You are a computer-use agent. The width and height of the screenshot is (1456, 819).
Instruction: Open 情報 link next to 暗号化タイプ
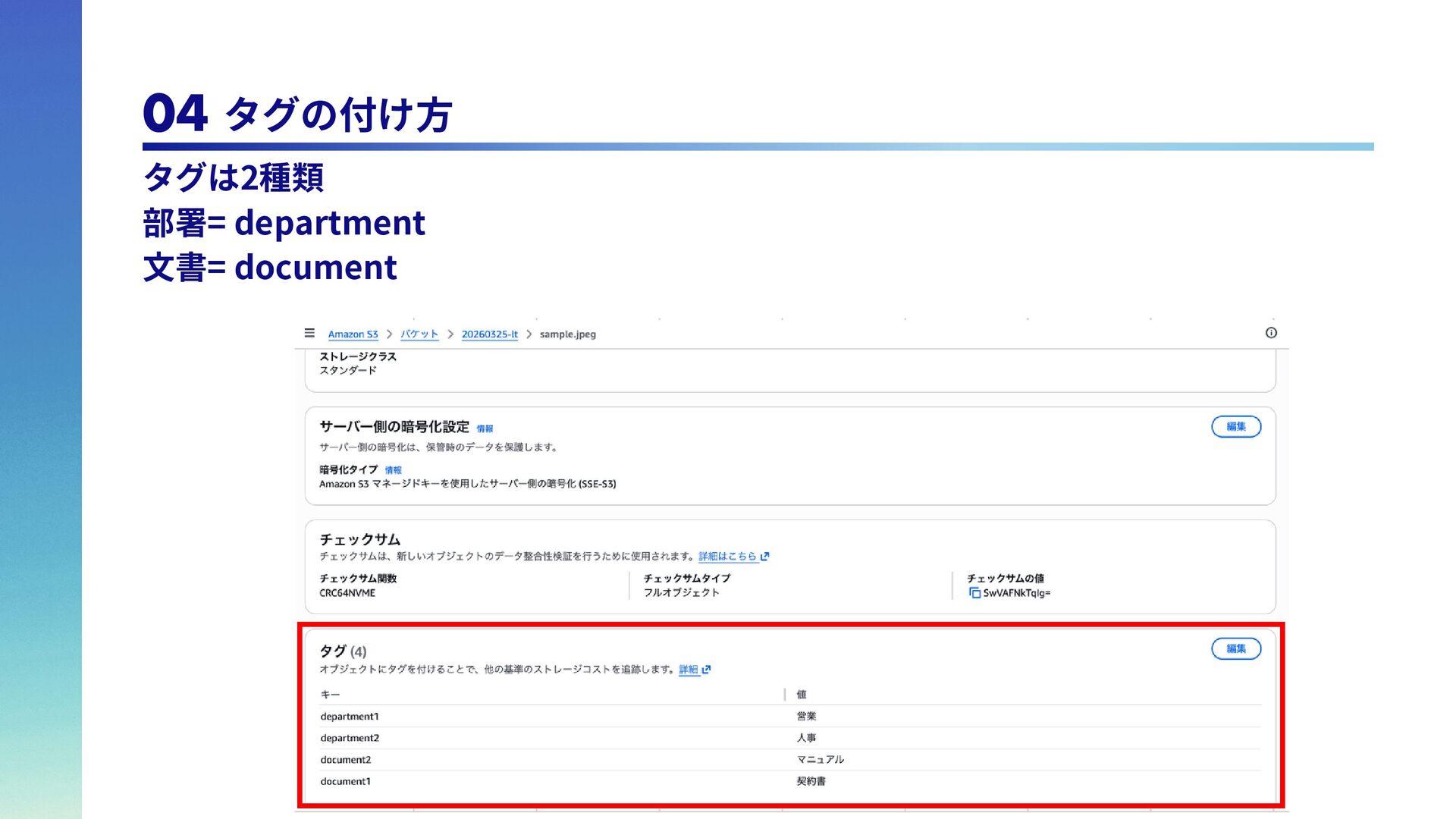[x=393, y=470]
